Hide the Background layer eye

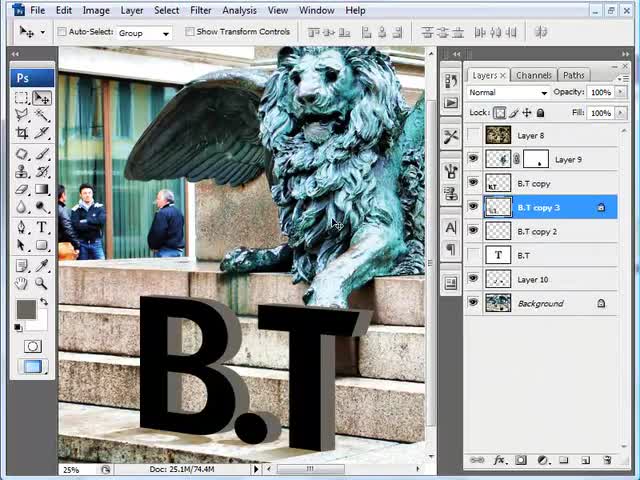473,303
